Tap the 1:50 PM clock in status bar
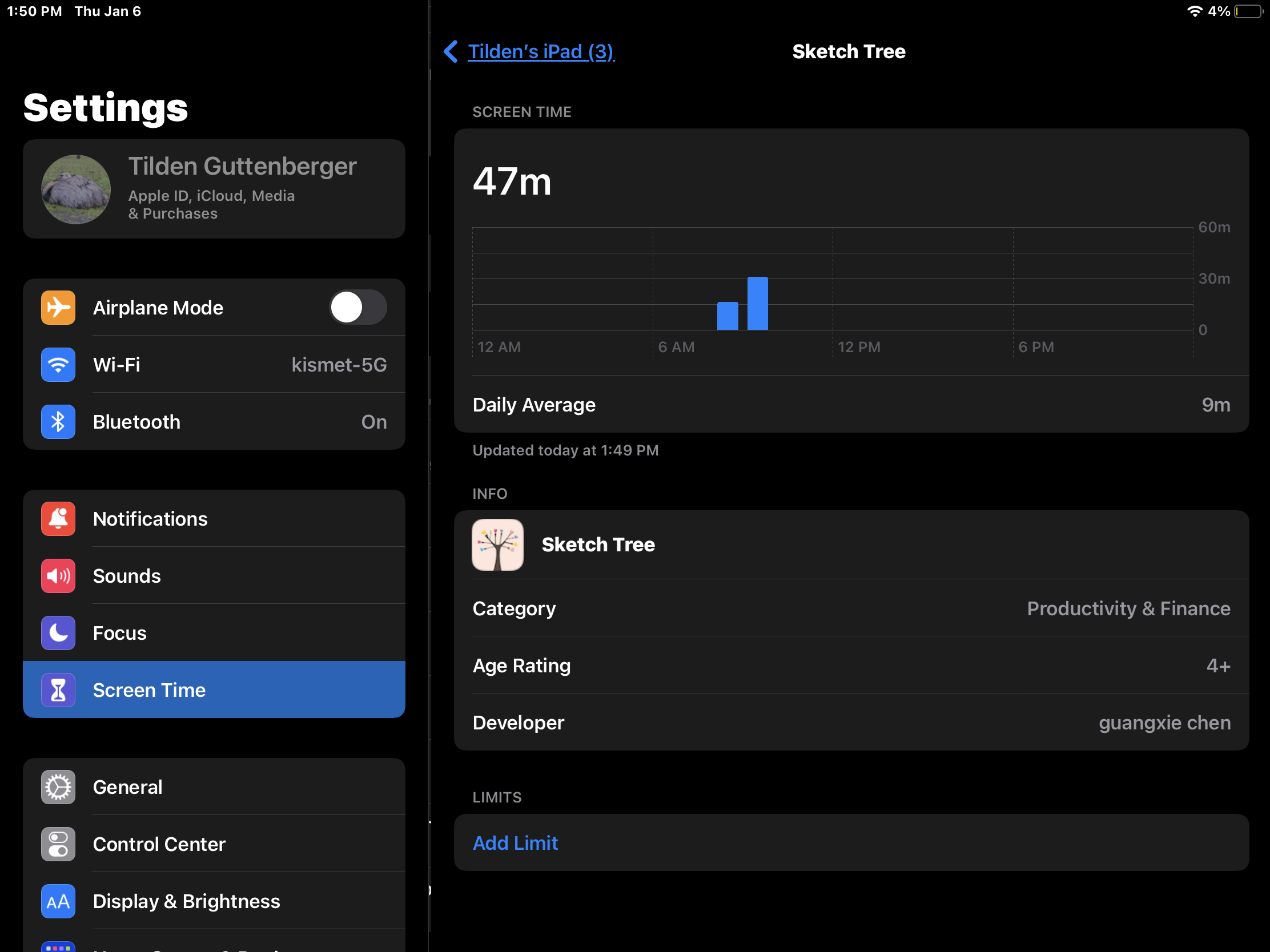This screenshot has height=952, width=1270. point(34,11)
